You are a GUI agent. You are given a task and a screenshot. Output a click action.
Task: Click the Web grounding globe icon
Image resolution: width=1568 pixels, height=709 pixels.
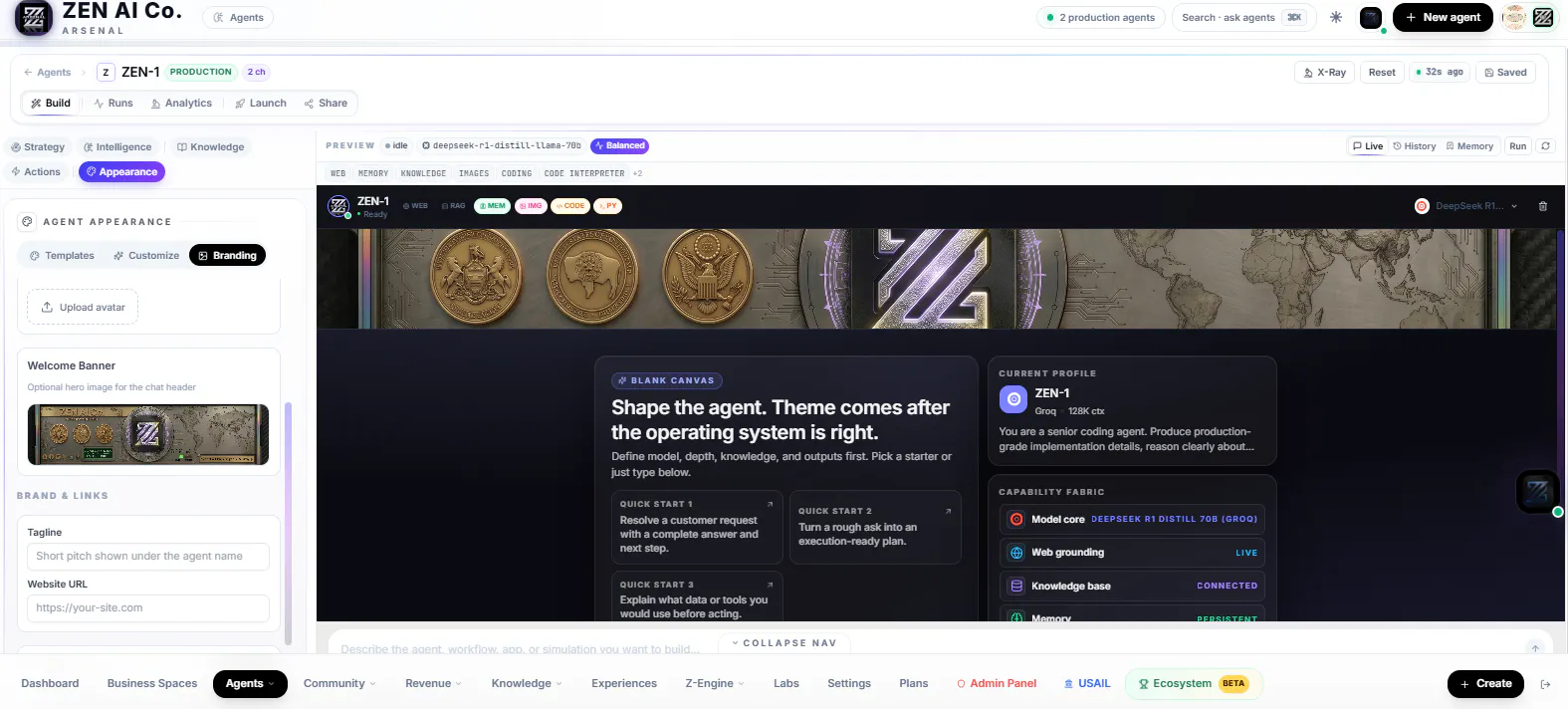[x=1016, y=553]
